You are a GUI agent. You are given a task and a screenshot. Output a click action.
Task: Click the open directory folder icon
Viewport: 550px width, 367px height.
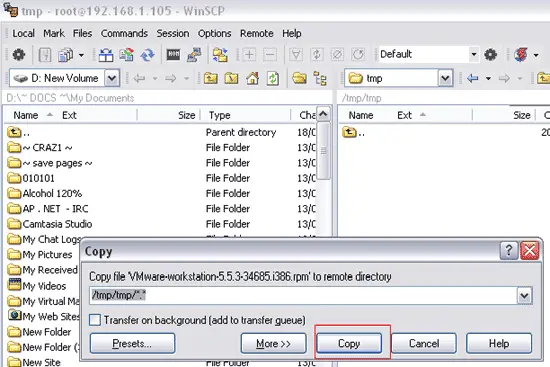(299, 78)
